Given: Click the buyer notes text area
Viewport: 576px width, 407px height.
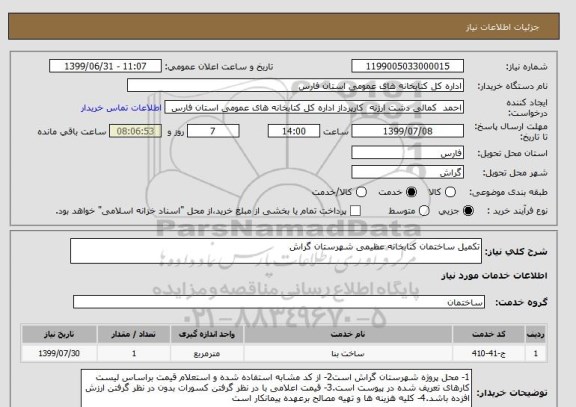Looking at the screenshot, I should 277,388.
